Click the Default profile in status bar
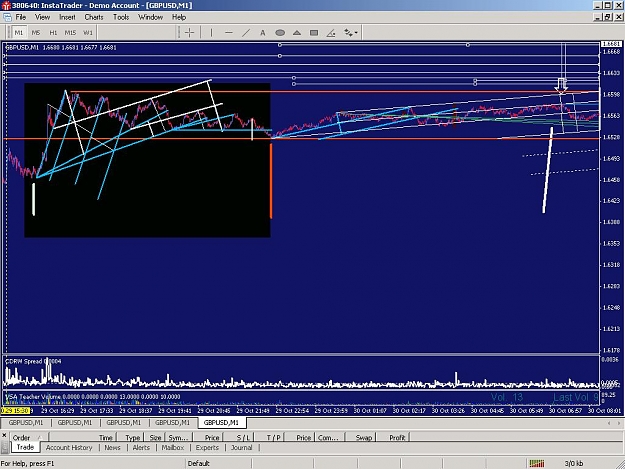The image size is (625, 469). pyautogui.click(x=199, y=463)
